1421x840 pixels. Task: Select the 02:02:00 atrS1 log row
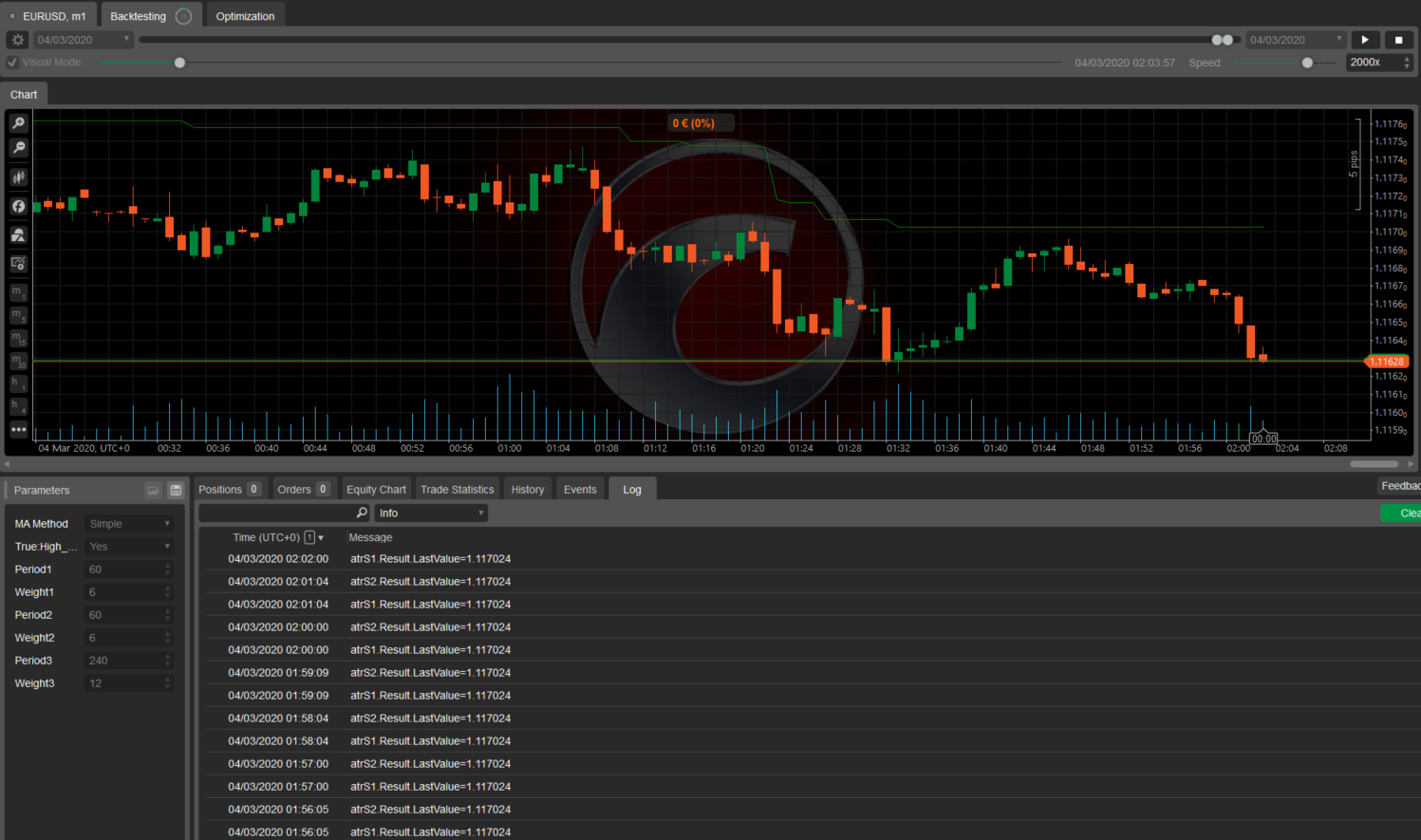813,559
